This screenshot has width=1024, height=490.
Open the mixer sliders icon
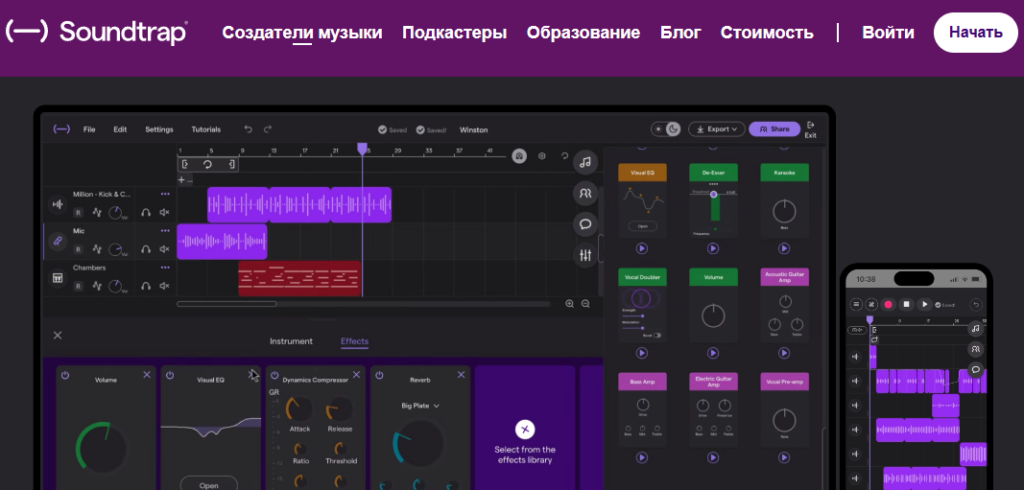(x=585, y=255)
